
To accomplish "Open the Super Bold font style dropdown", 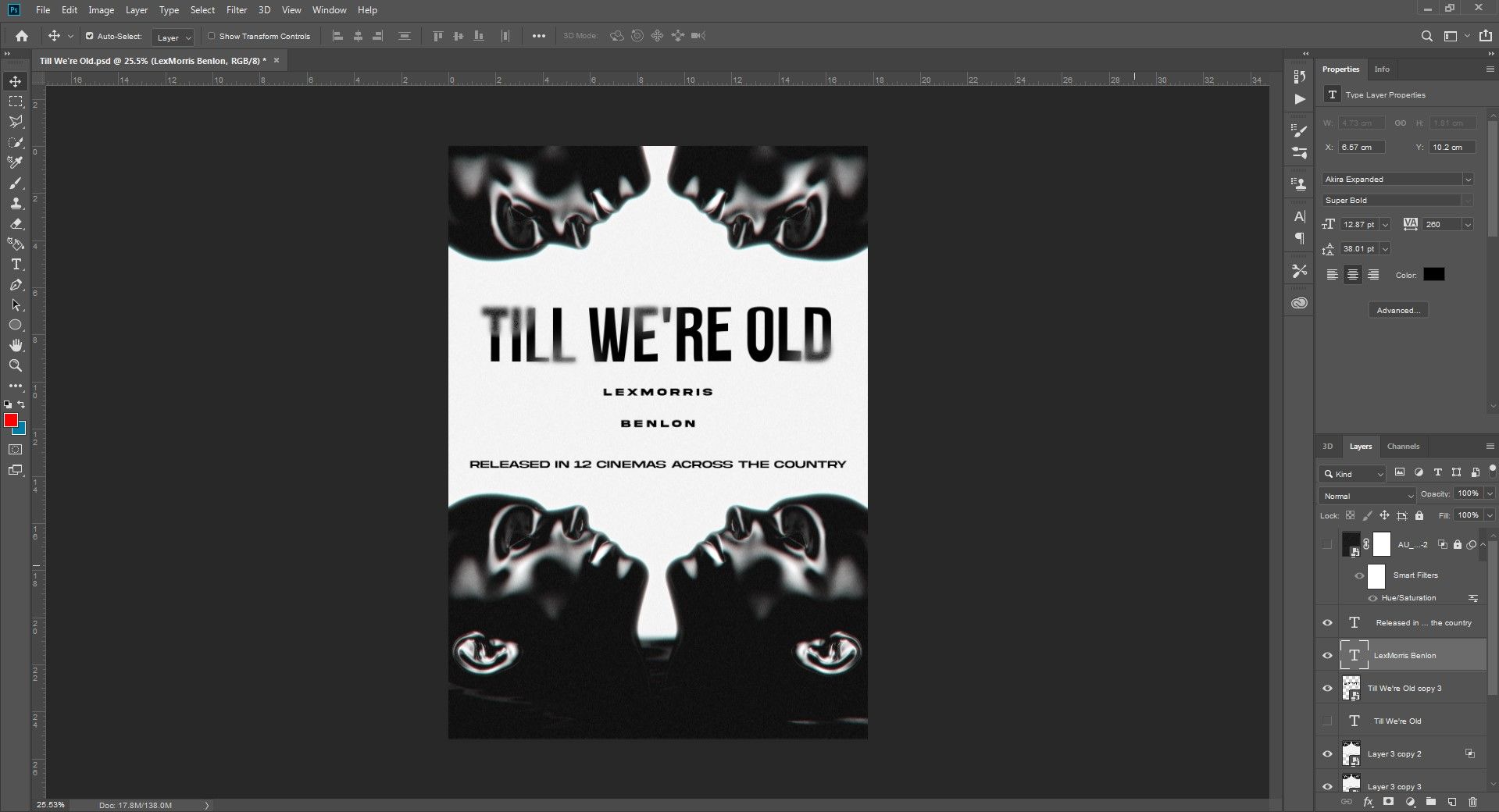I will click(x=1397, y=201).
